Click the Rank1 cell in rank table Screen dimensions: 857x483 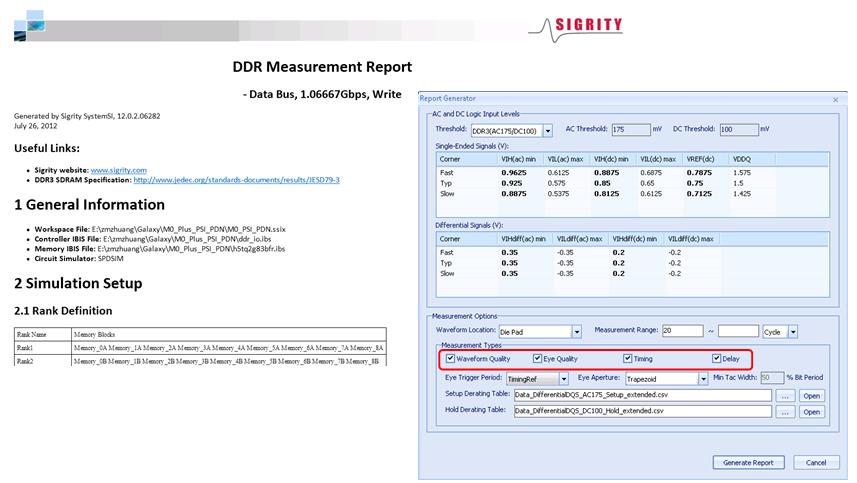tap(43, 347)
